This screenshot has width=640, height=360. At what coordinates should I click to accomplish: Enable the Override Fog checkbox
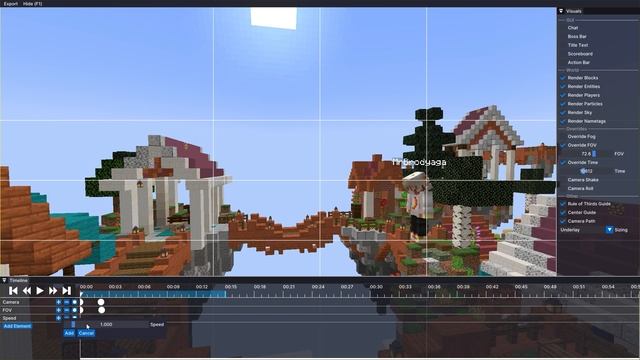pyautogui.click(x=562, y=136)
